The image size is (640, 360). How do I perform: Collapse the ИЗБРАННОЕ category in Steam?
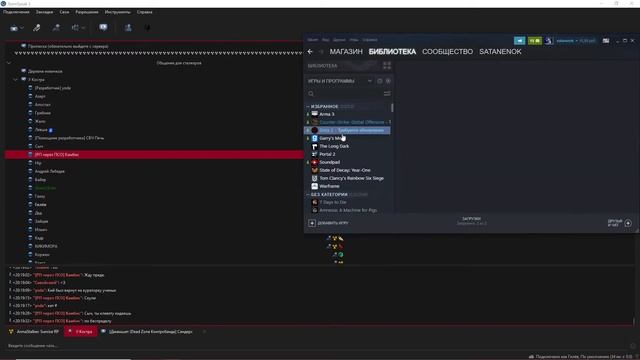tap(308, 107)
